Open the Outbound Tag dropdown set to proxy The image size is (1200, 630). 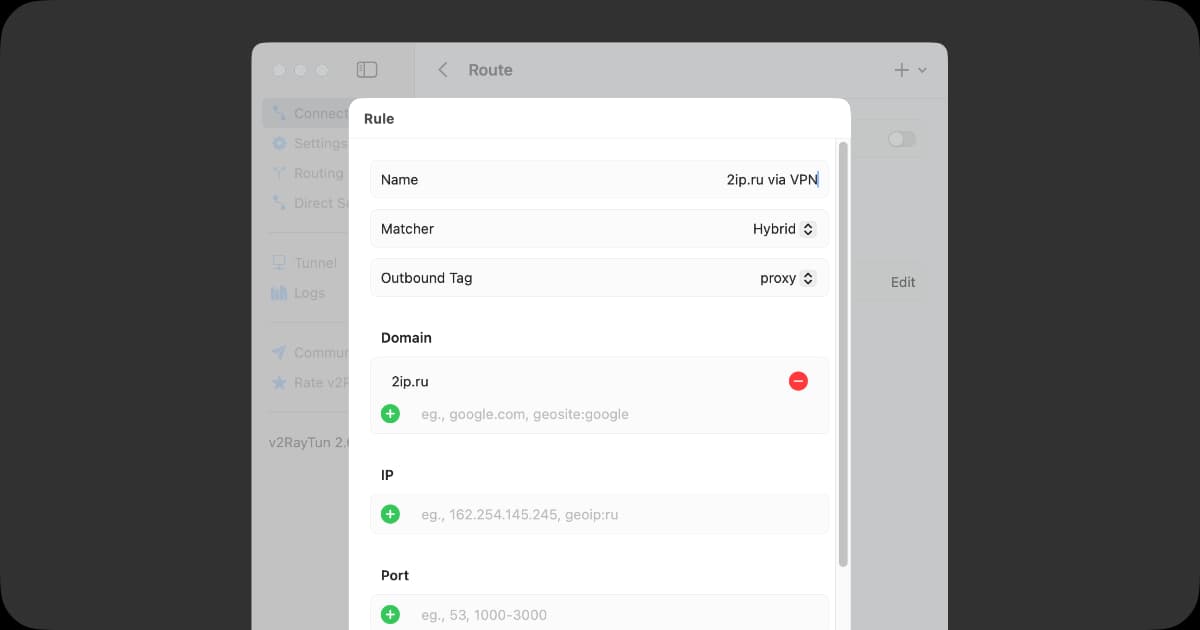(x=787, y=278)
